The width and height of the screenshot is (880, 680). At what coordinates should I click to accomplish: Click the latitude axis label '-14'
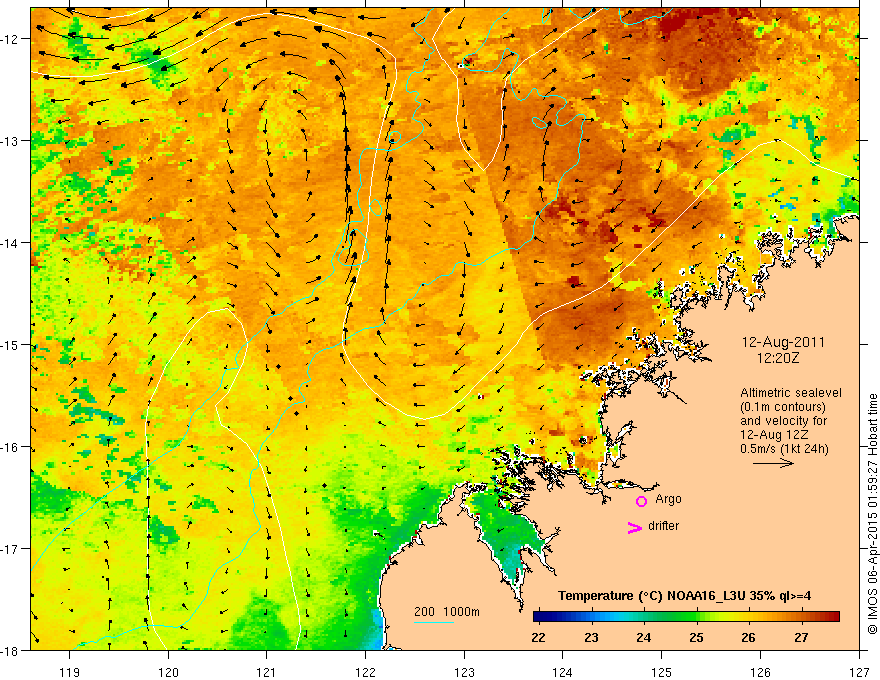[x=10, y=243]
